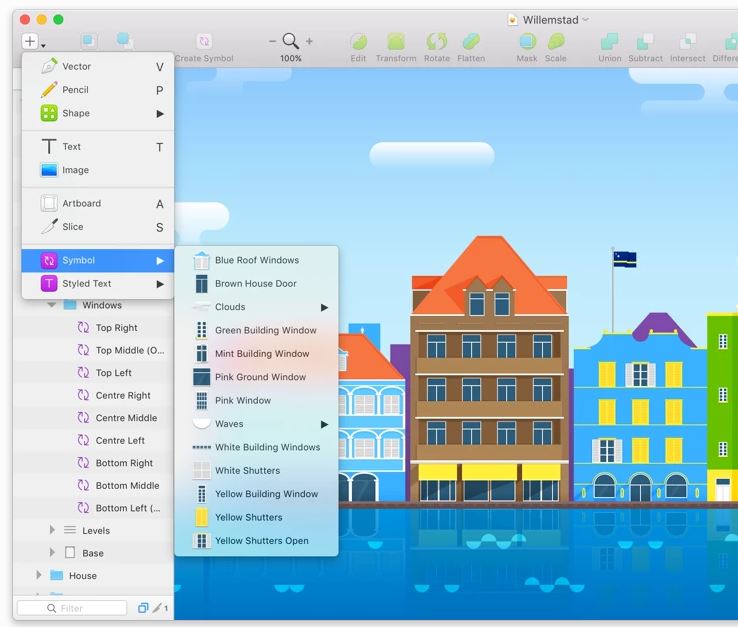Select Text tool in Insert menu
Screen dimensions: 738x627
98,147
